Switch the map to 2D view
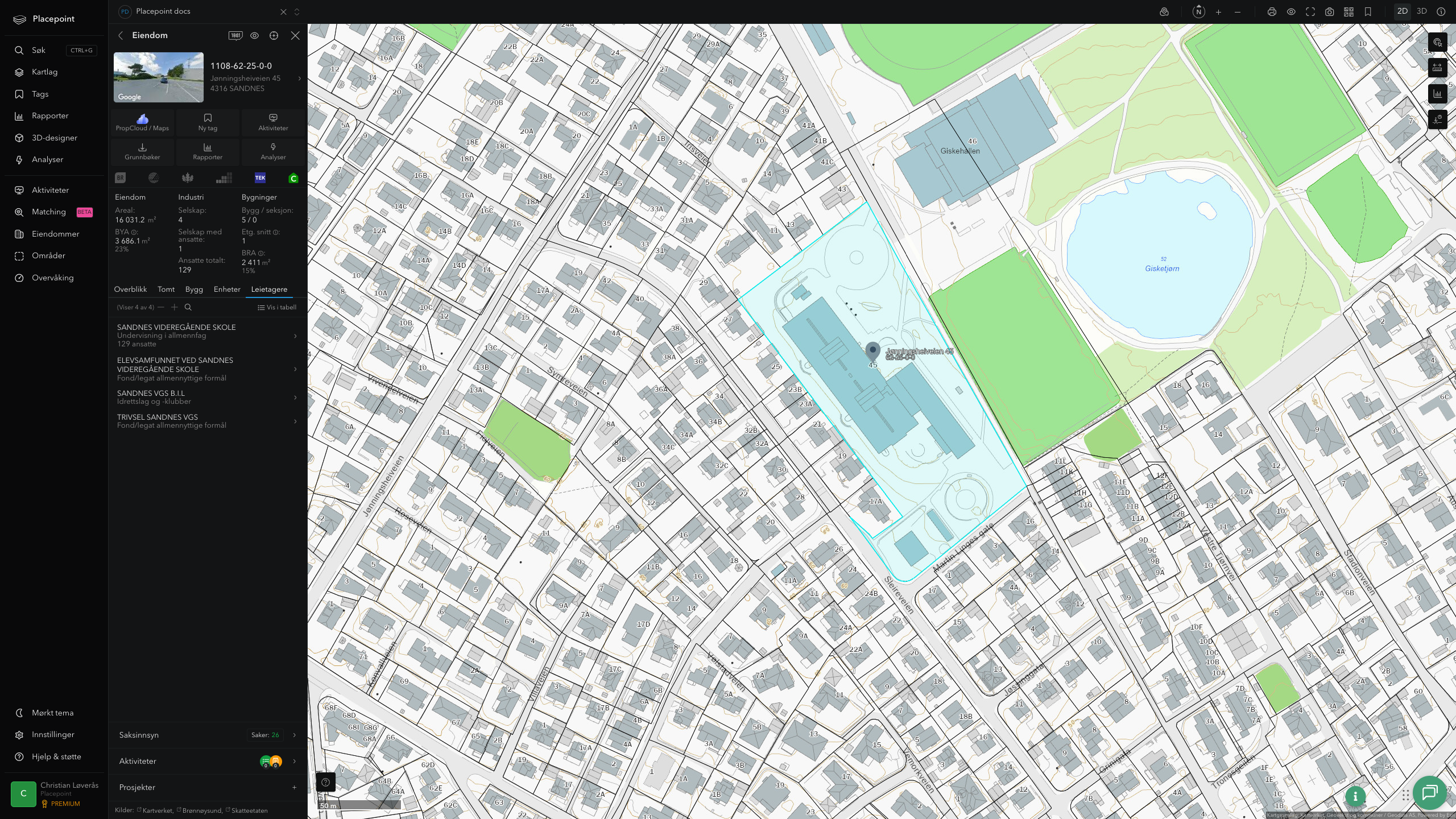The width and height of the screenshot is (1456, 819). (1402, 11)
